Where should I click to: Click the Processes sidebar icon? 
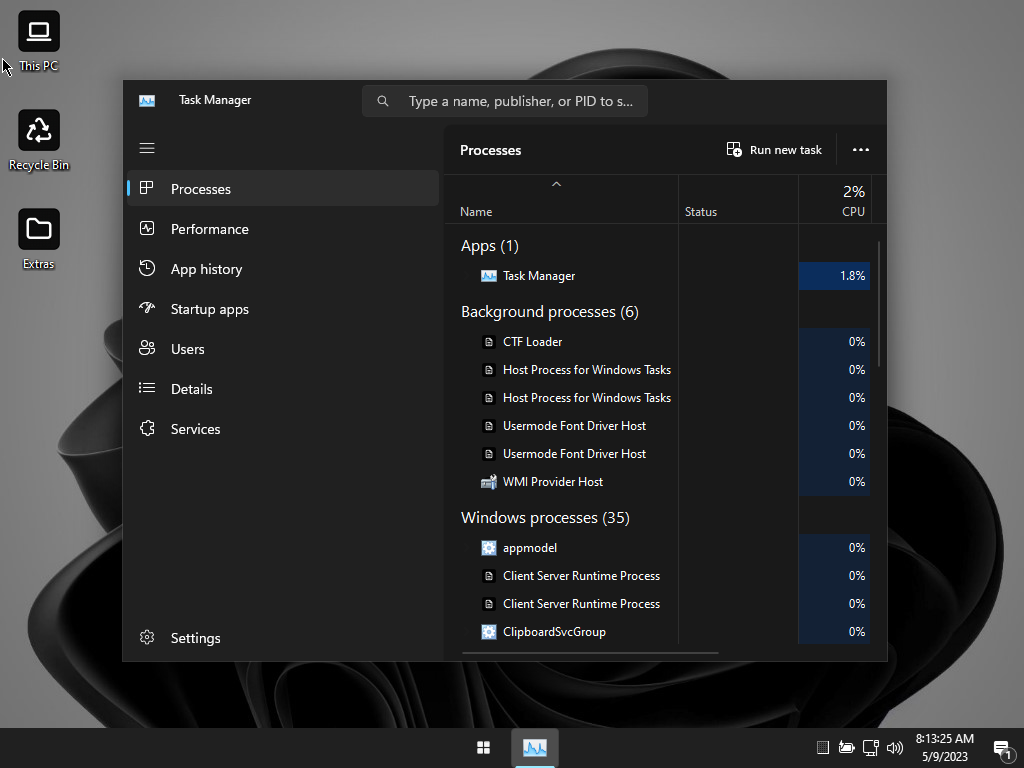pyautogui.click(x=147, y=188)
